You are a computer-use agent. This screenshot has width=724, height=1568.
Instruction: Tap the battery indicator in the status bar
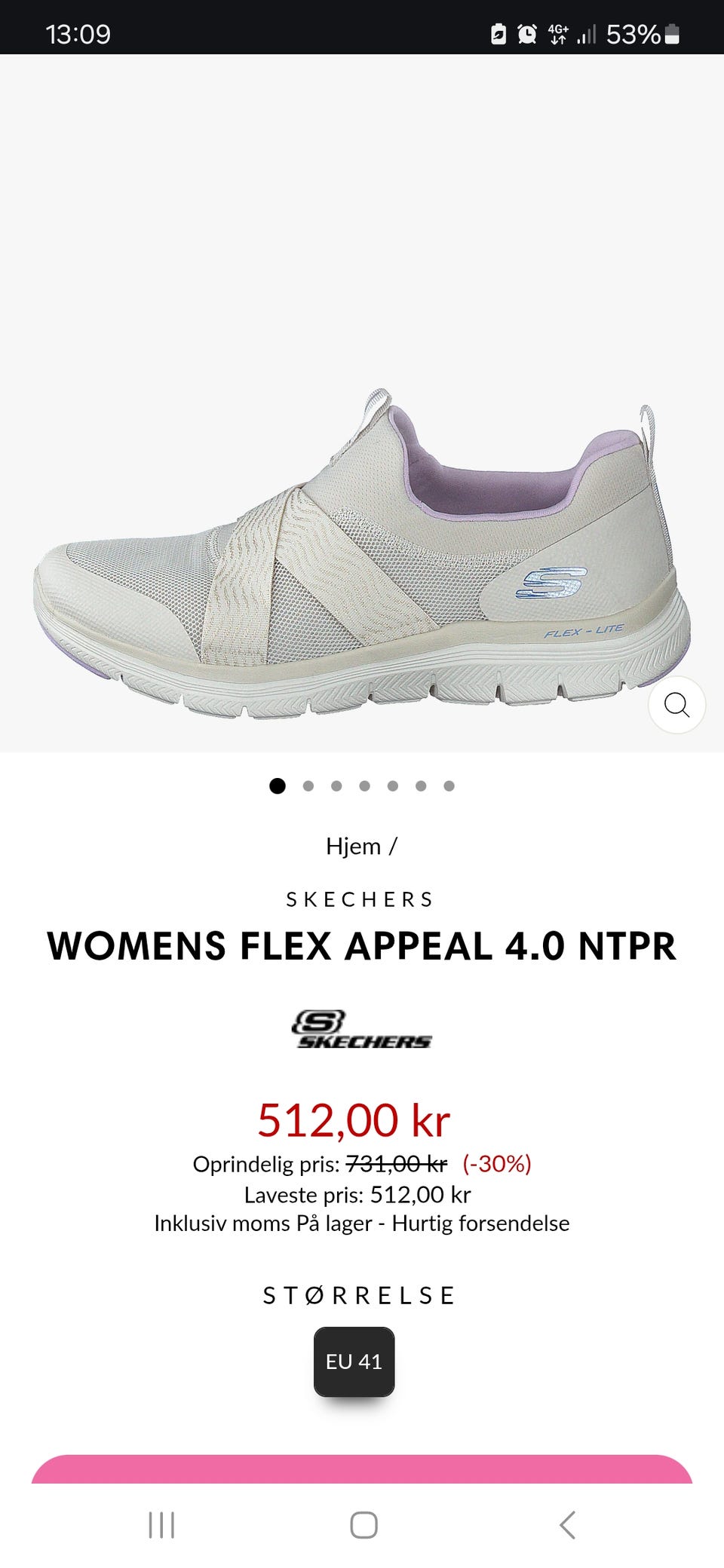(673, 34)
